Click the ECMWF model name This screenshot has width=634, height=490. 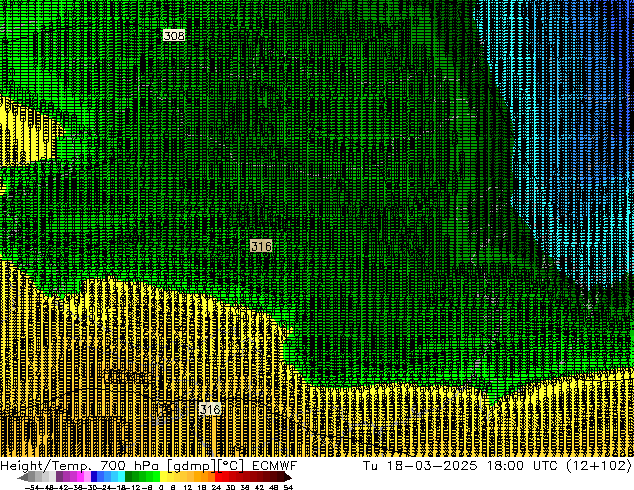click(275, 466)
